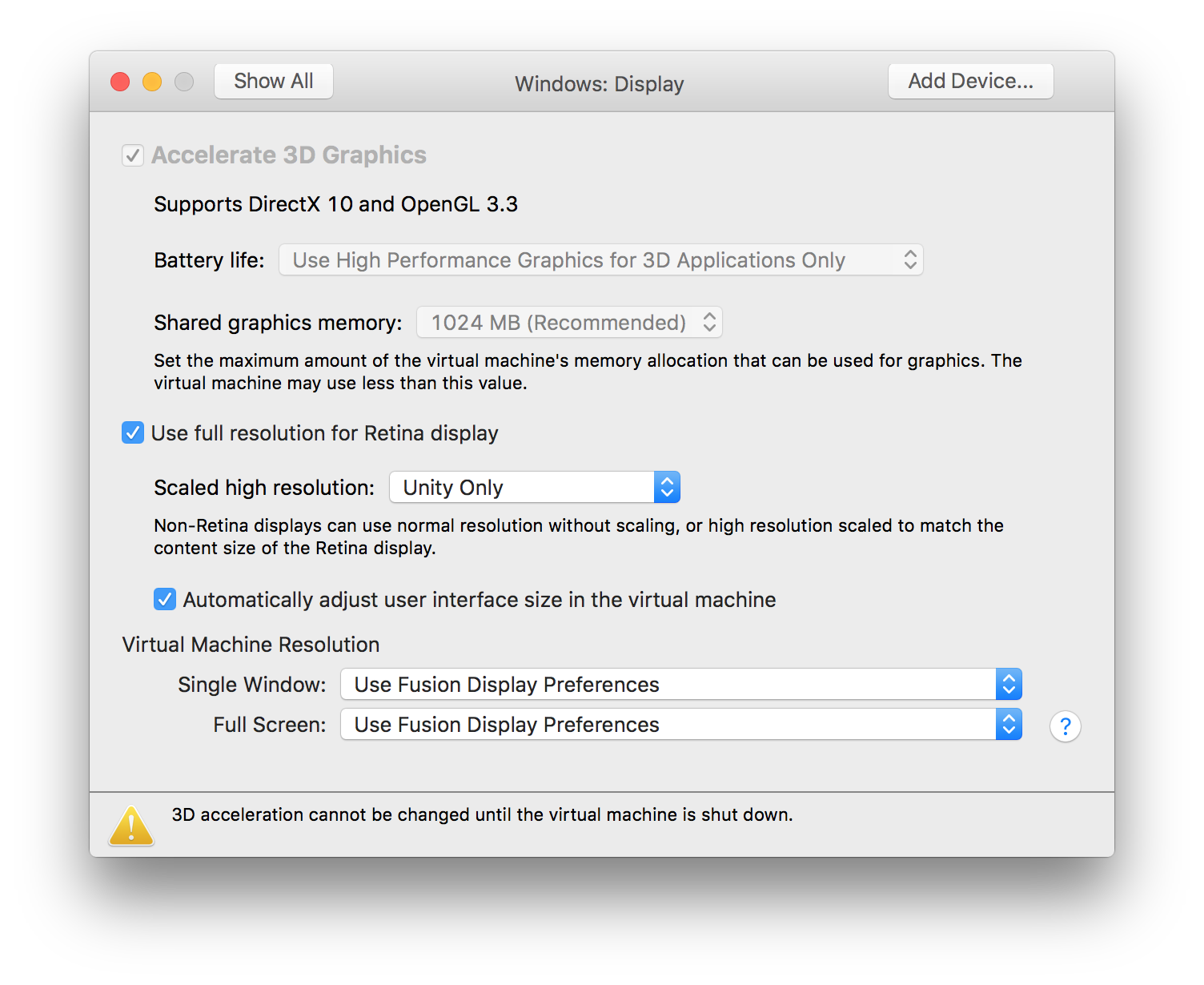
Task: Click the yellow warning triangle icon
Action: (x=131, y=826)
